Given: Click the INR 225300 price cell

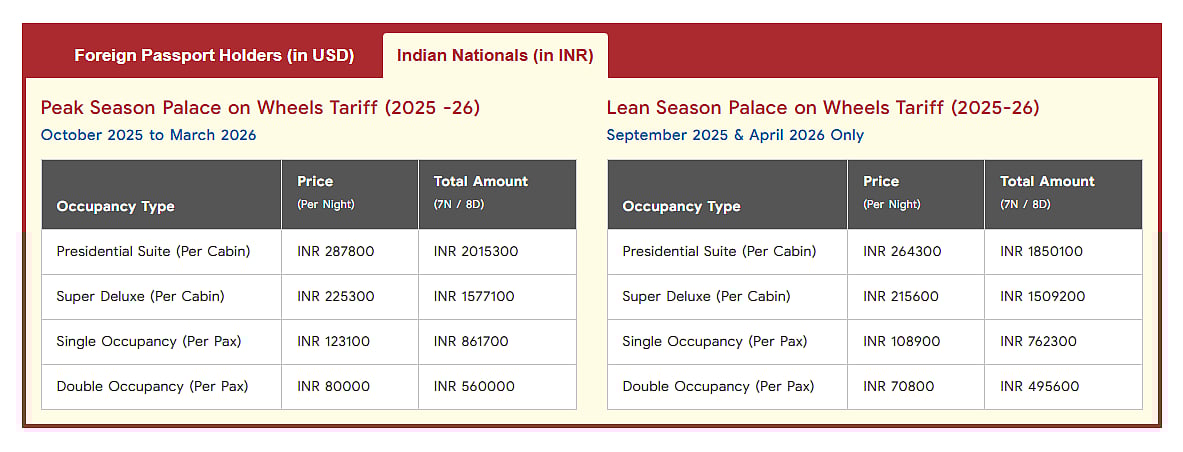Looking at the screenshot, I should click(335, 297).
